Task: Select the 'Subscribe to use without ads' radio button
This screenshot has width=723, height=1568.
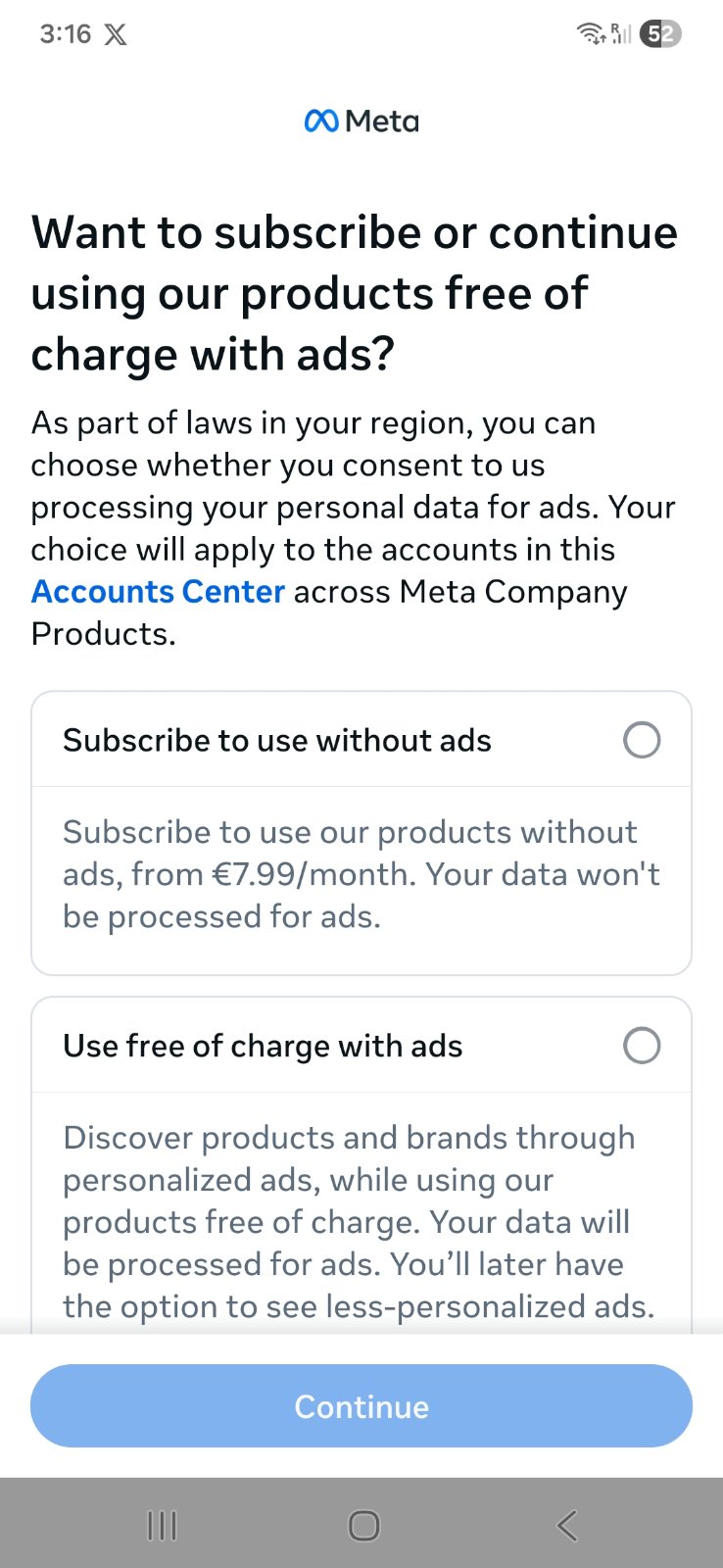Action: click(642, 740)
